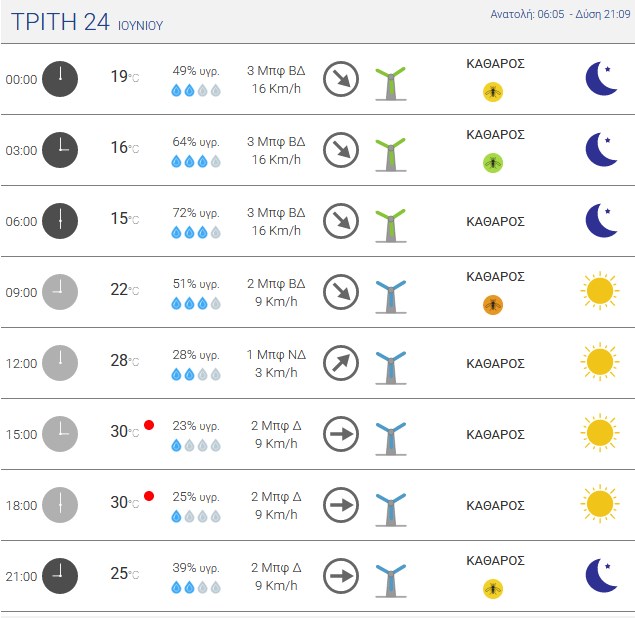Click the red heat indicator dot at 15:00
The width and height of the screenshot is (635, 618).
[149, 425]
